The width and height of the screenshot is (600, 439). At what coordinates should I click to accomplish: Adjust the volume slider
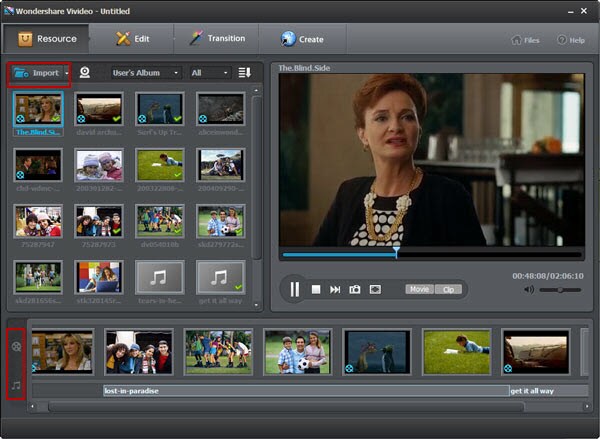click(560, 290)
